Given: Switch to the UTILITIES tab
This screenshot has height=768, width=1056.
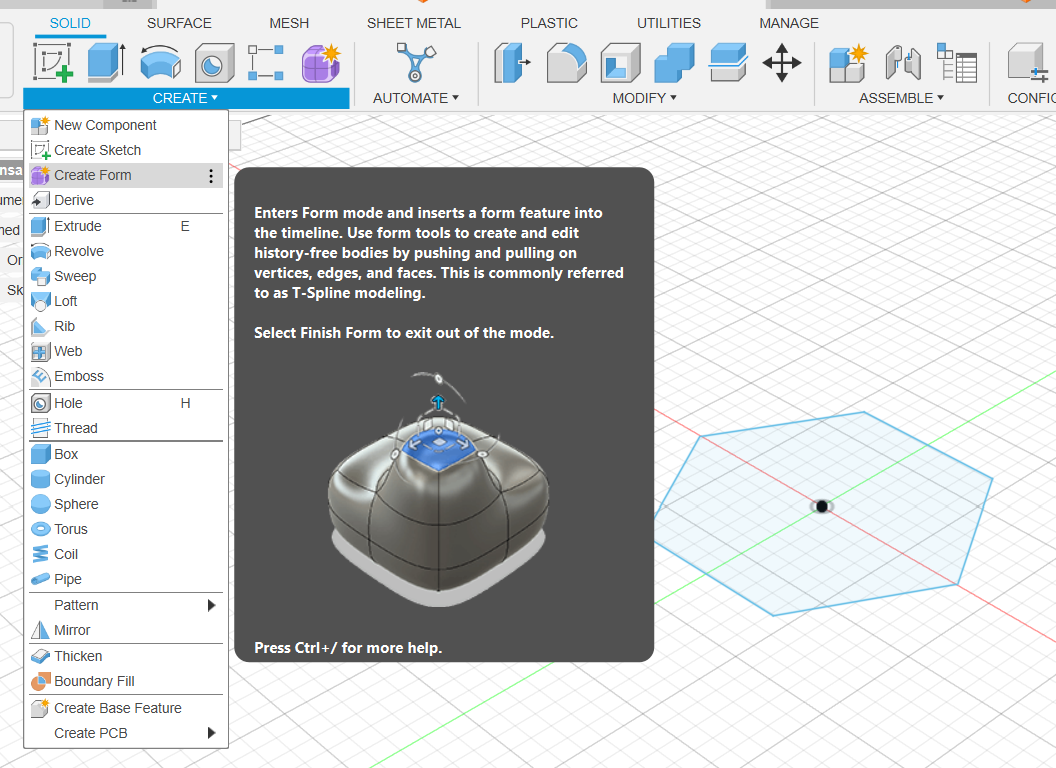Looking at the screenshot, I should (x=669, y=23).
